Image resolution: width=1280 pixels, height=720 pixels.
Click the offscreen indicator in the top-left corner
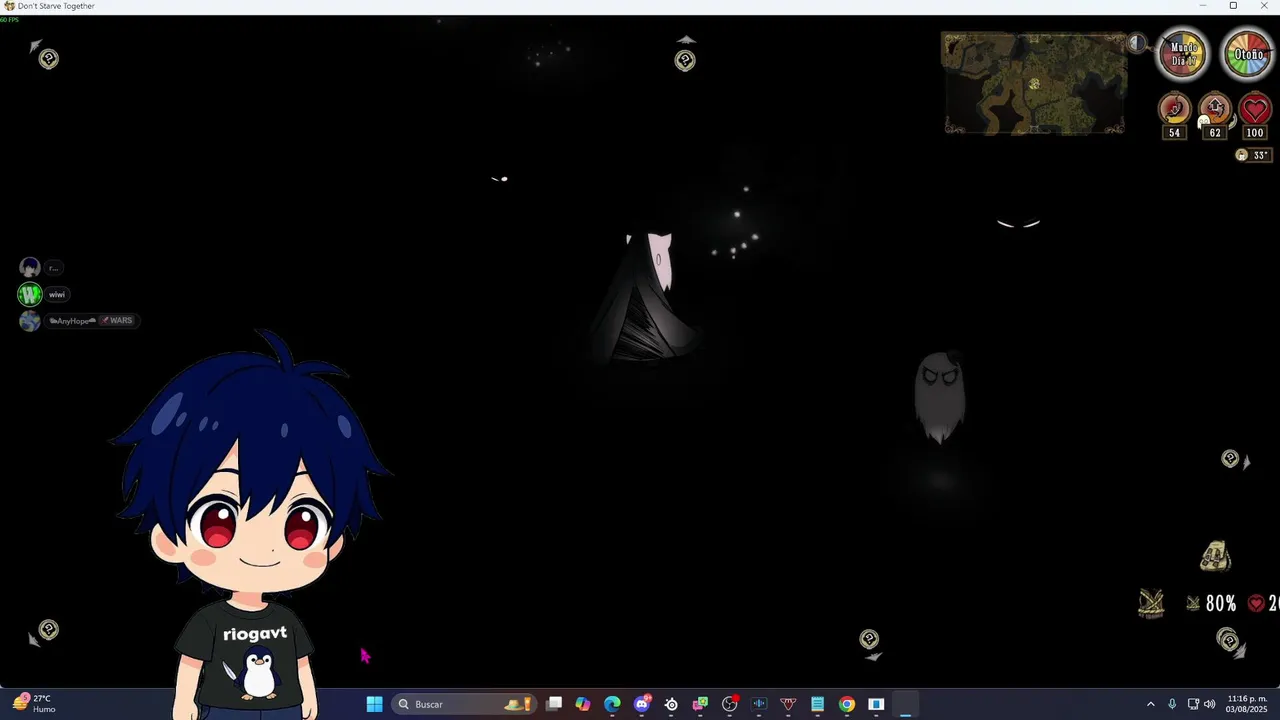tap(48, 58)
